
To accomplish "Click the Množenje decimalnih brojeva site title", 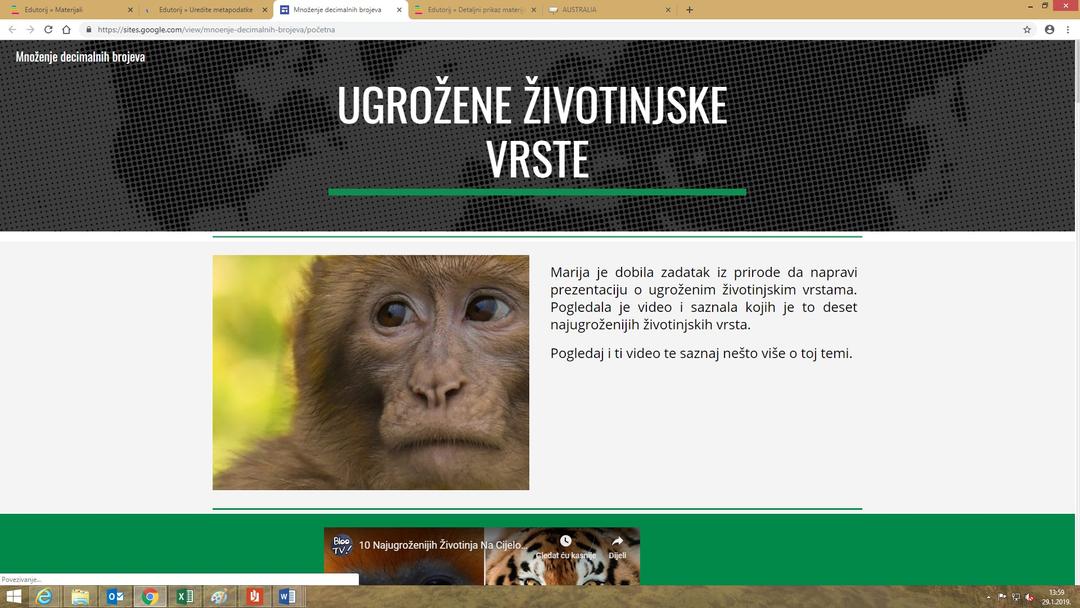I will pos(80,57).
